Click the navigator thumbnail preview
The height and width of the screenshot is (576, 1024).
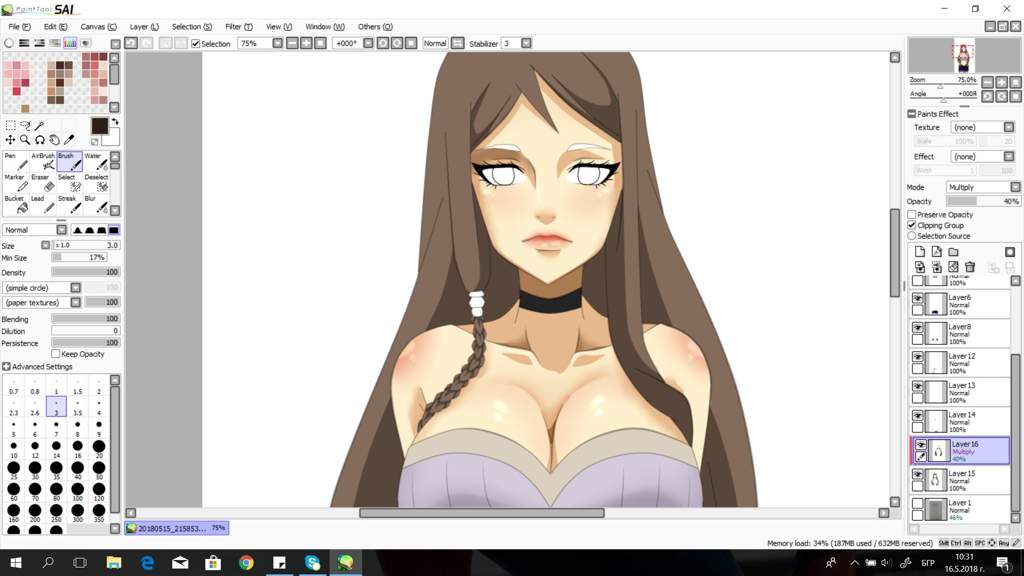point(963,56)
